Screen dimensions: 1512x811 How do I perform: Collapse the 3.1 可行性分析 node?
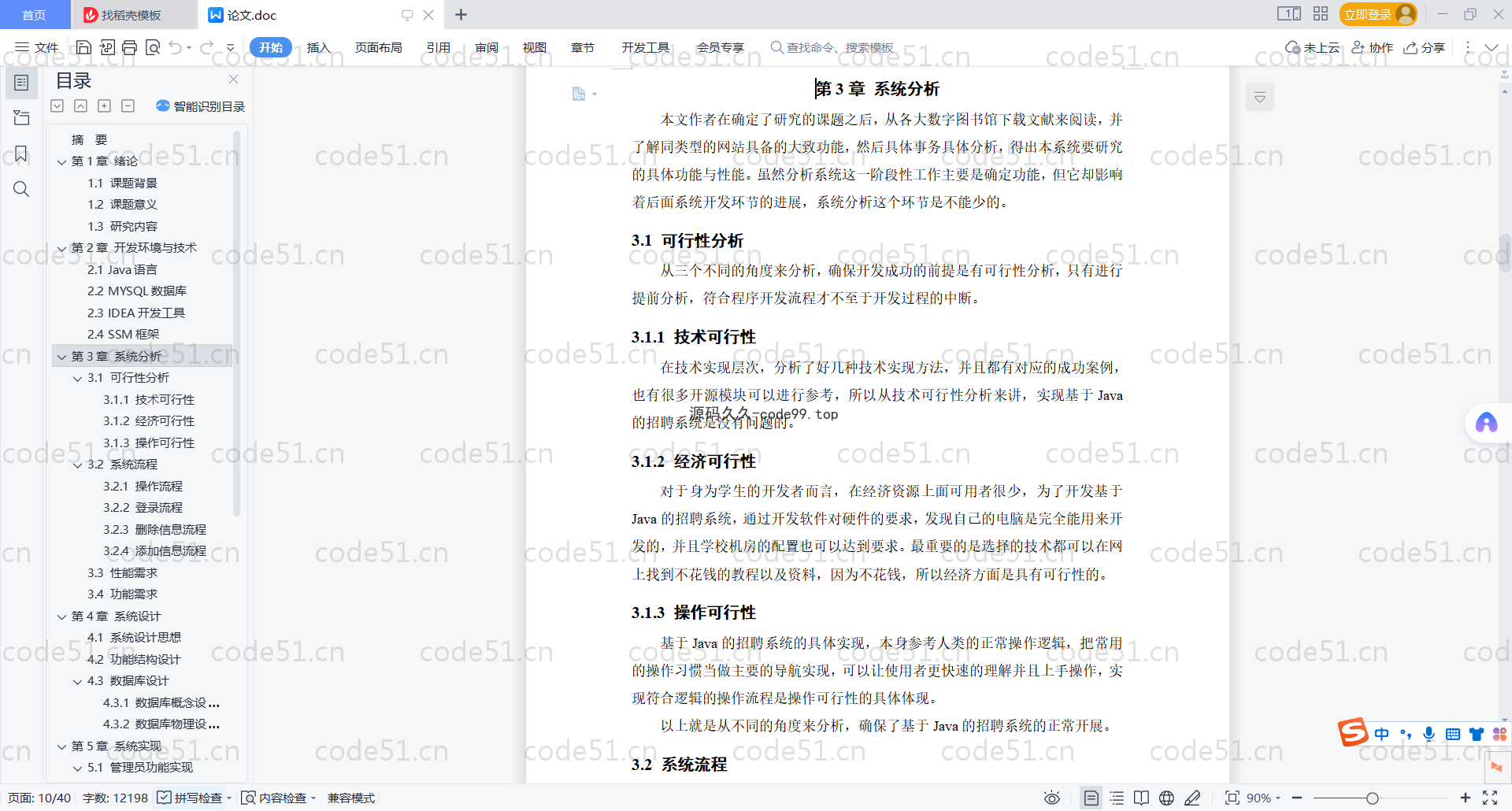(77, 378)
